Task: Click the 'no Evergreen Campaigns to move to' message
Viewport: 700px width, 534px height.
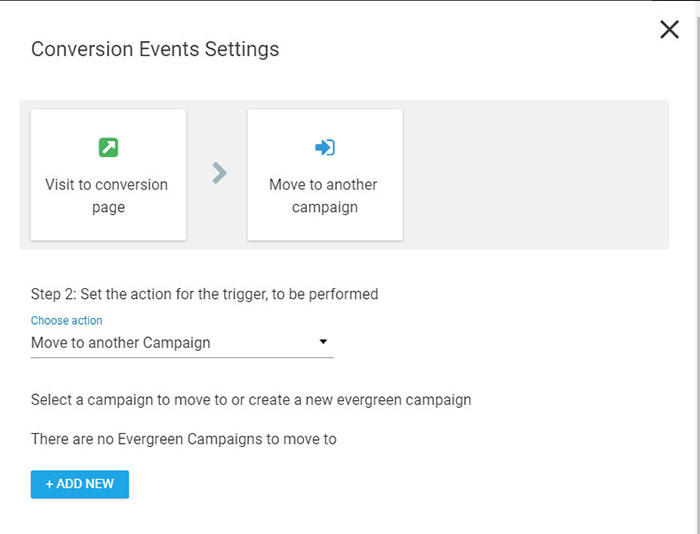Action: pos(183,439)
